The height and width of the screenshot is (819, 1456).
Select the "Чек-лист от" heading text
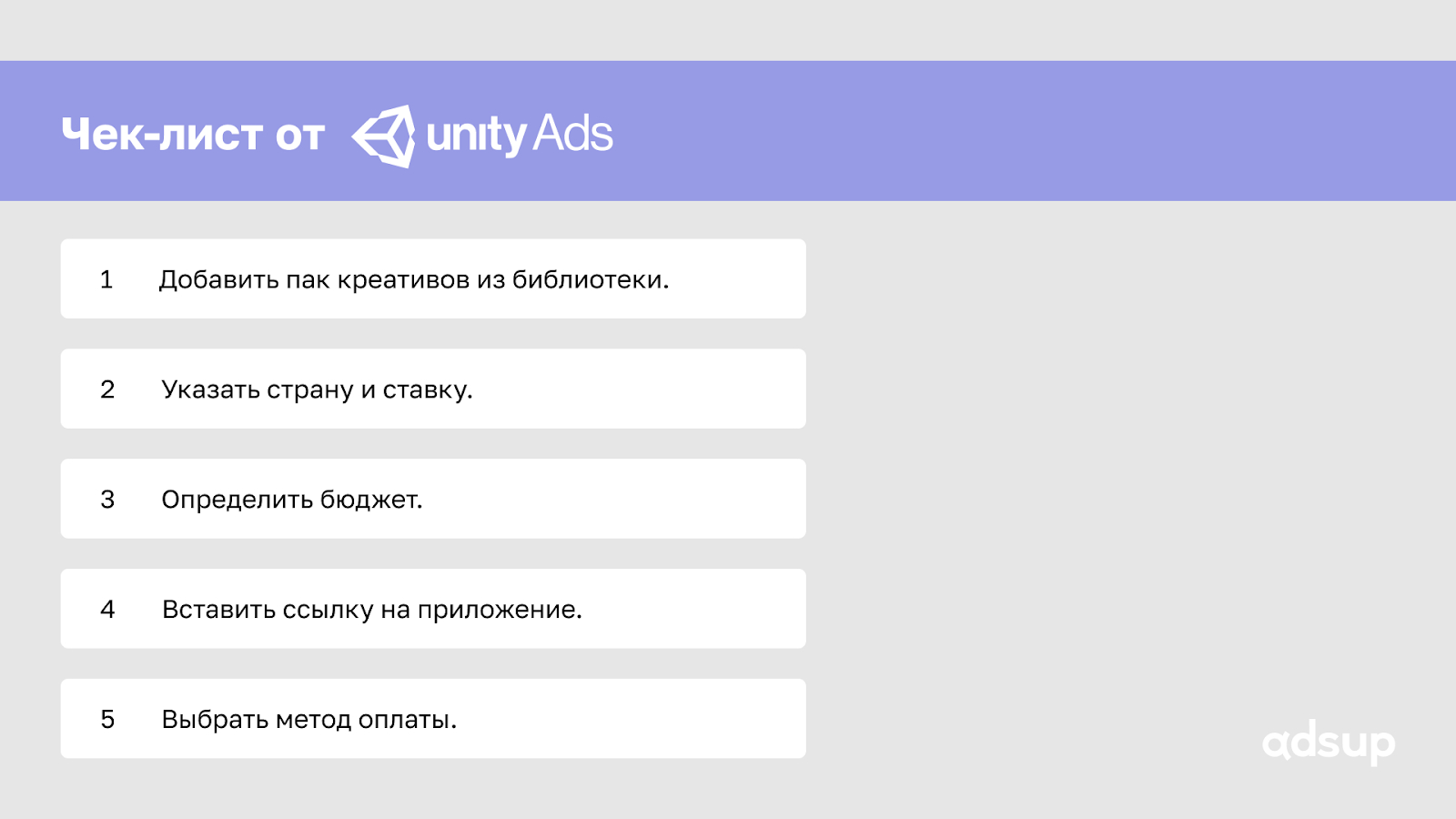193,135
